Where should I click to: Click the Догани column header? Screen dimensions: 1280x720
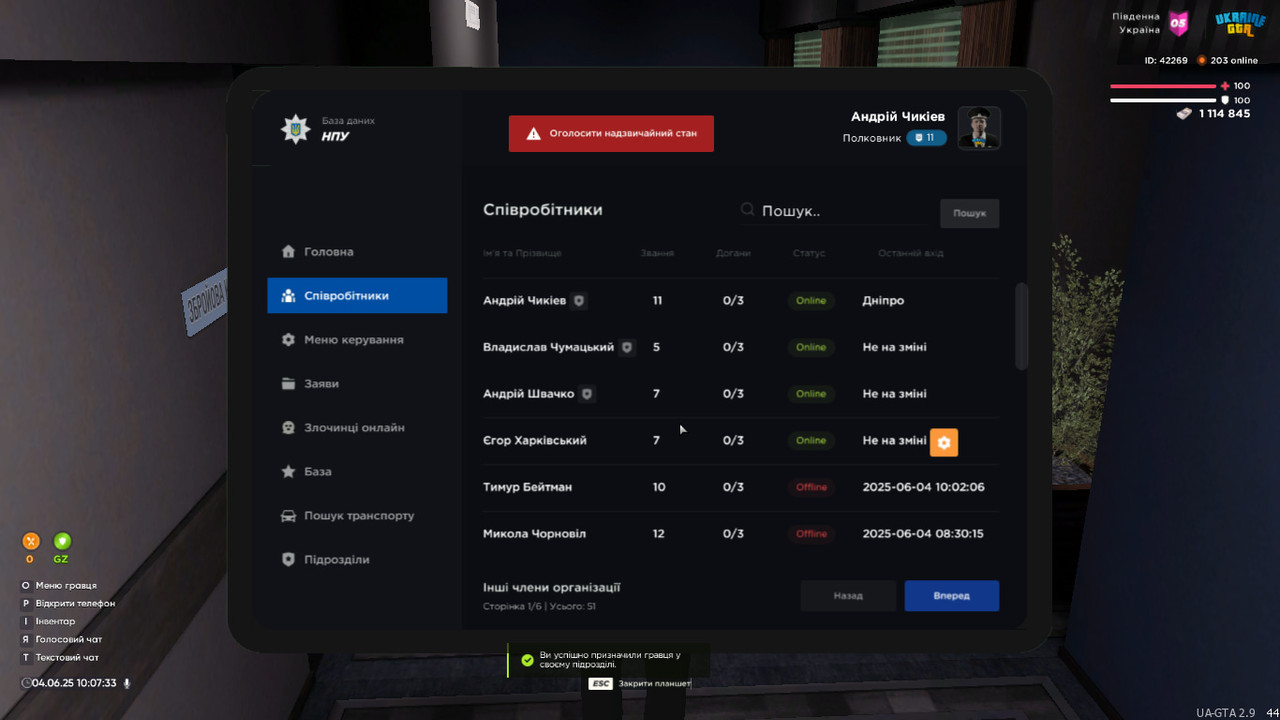(x=733, y=253)
